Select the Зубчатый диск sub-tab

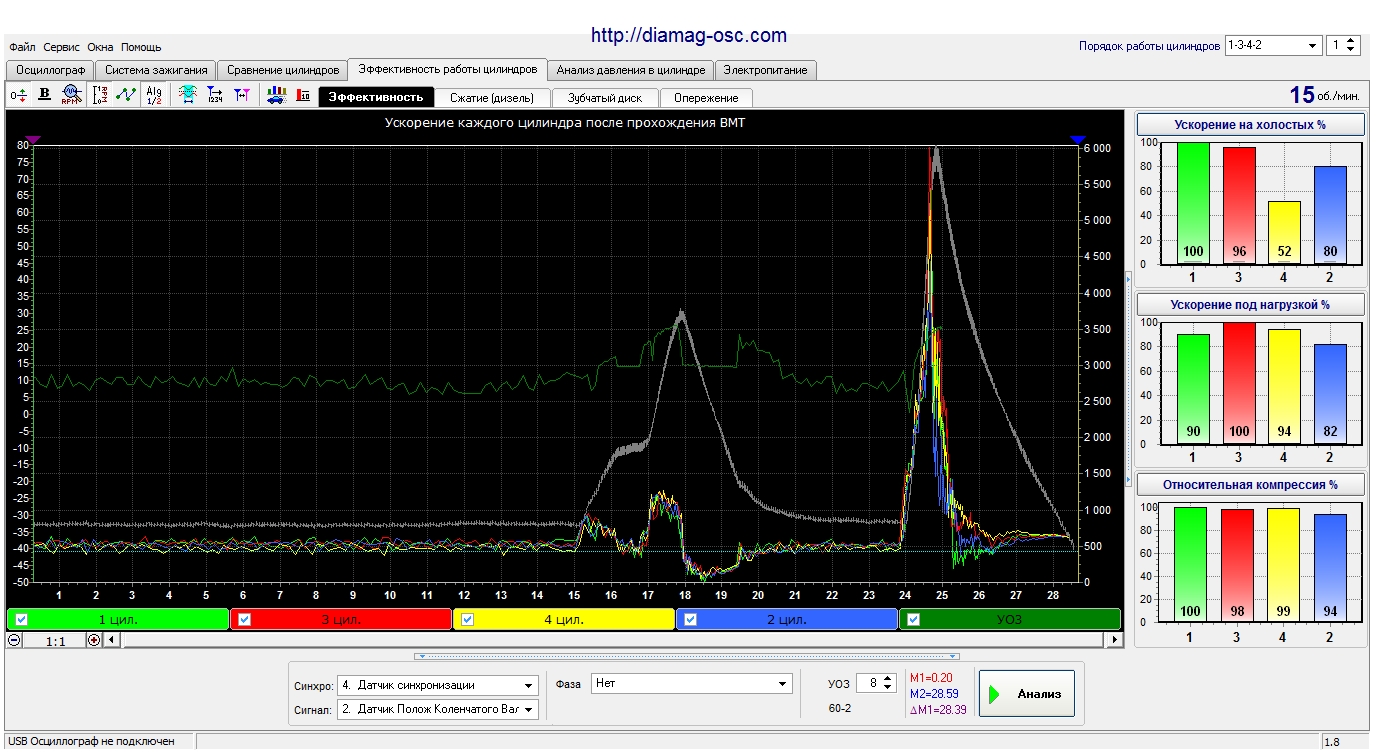[604, 98]
